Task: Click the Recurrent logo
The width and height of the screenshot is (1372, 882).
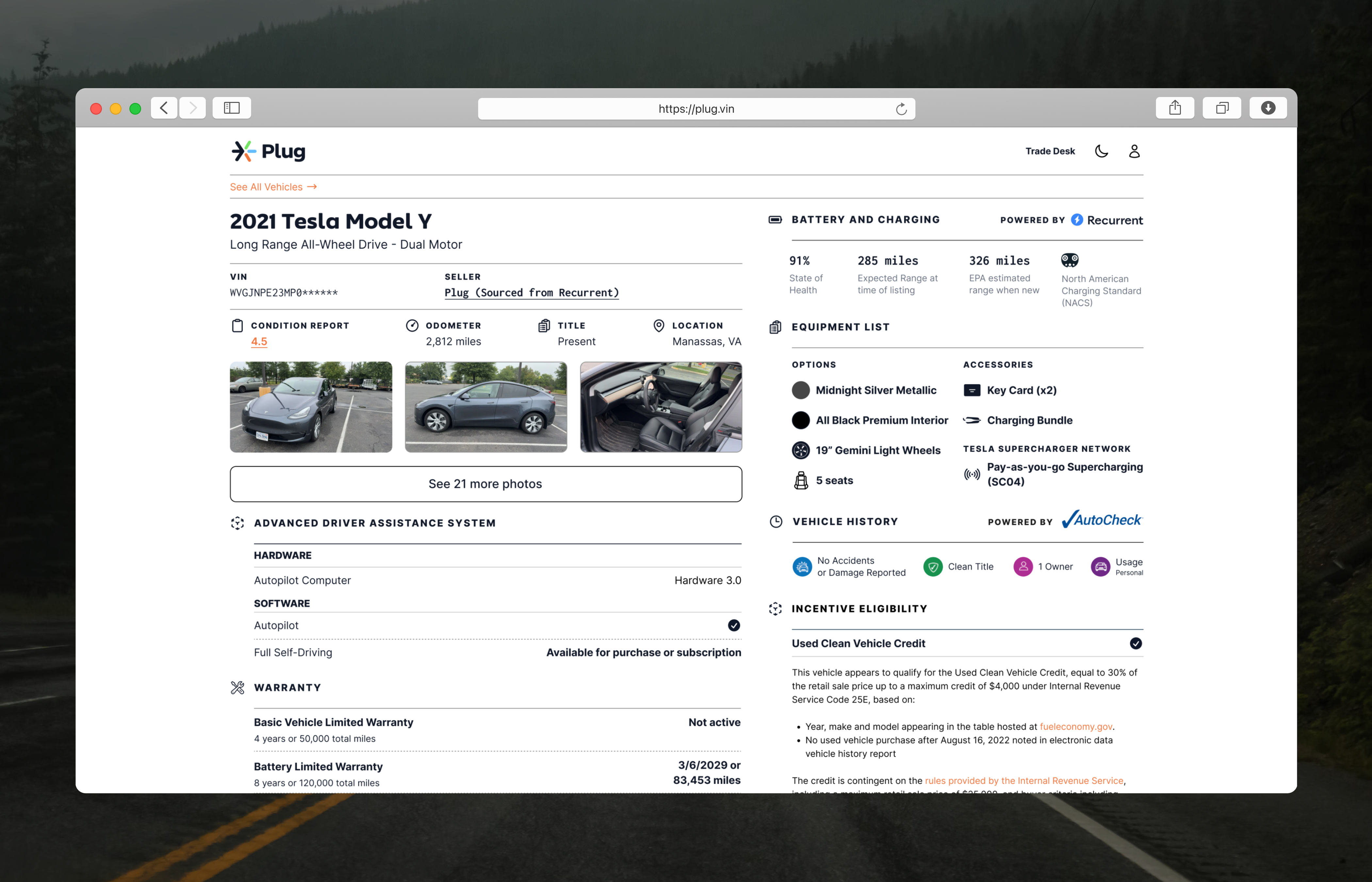Action: click(1106, 220)
